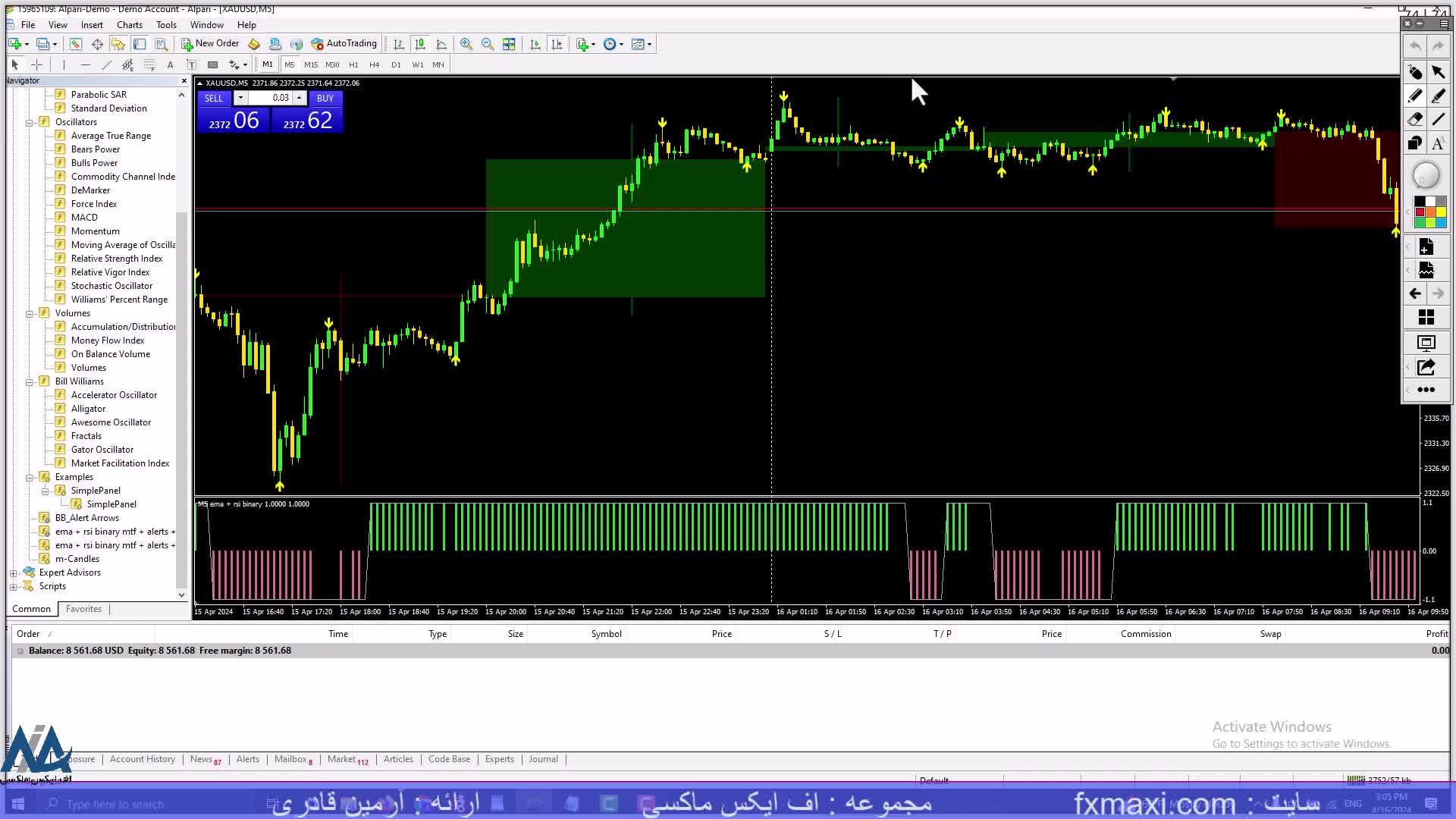This screenshot has width=1456, height=819.
Task: Select the text A tool in the annotation panel
Action: [1438, 143]
